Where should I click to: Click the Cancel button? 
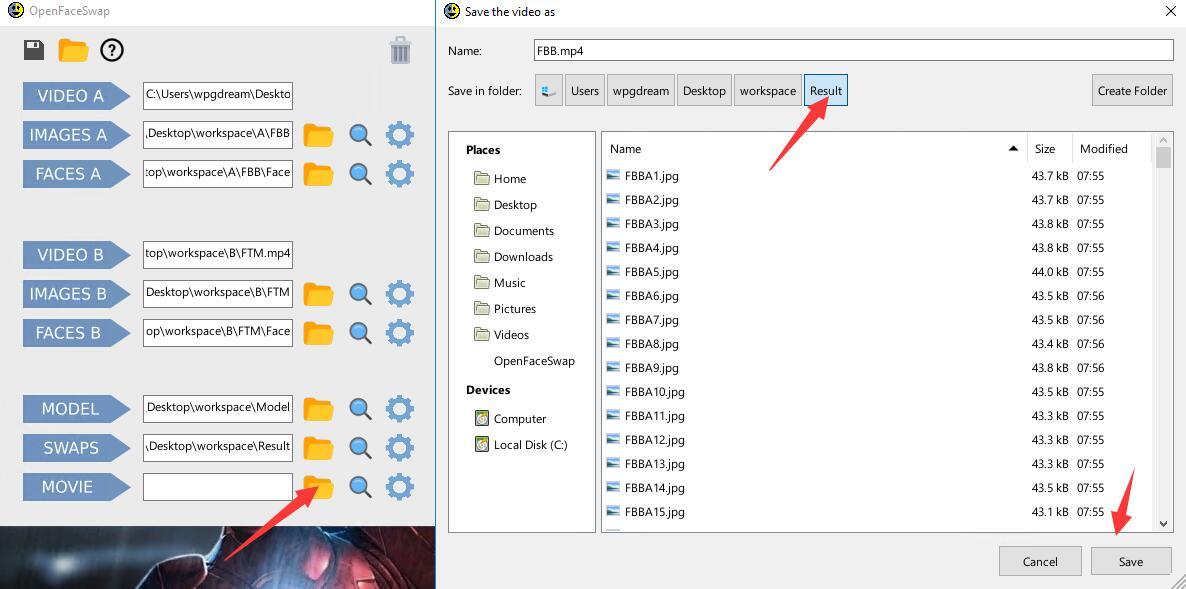click(1040, 562)
